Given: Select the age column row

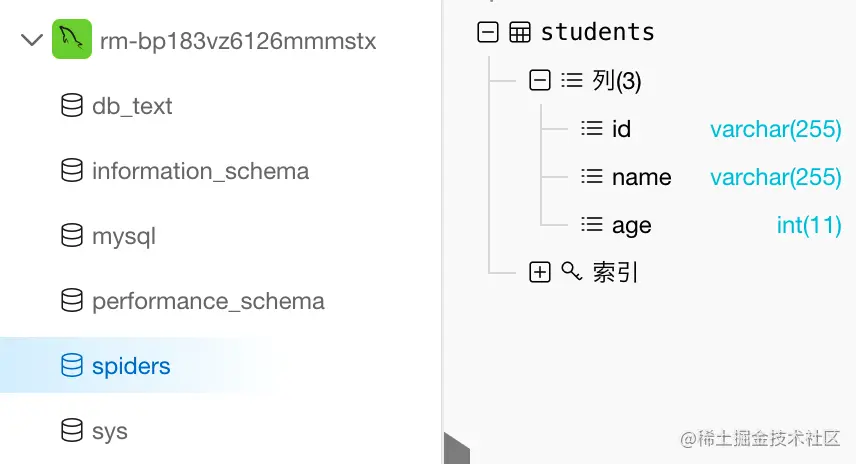Looking at the screenshot, I should (631, 226).
